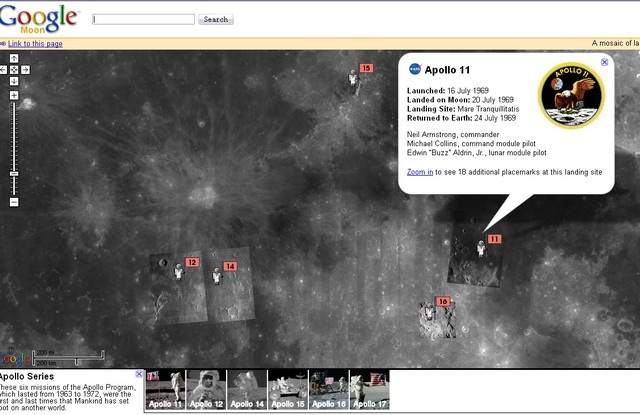Open the Link to this page link
The height and width of the screenshot is (415, 640).
point(35,44)
